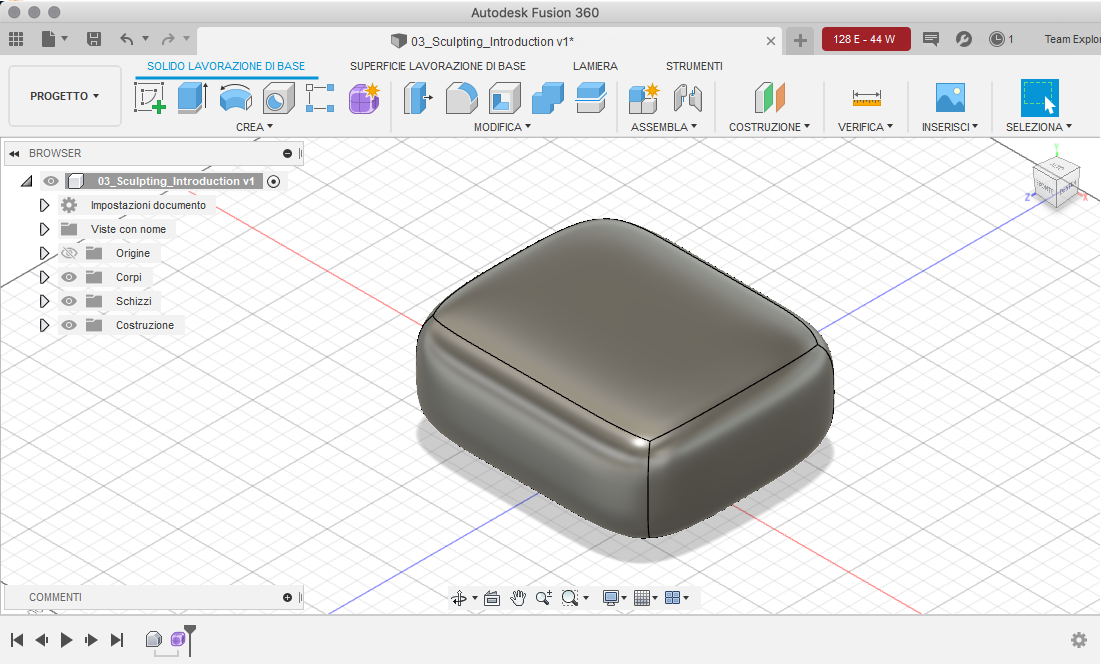This screenshot has width=1101, height=664.
Task: Open the MODIFICA dropdown menu
Action: click(502, 127)
